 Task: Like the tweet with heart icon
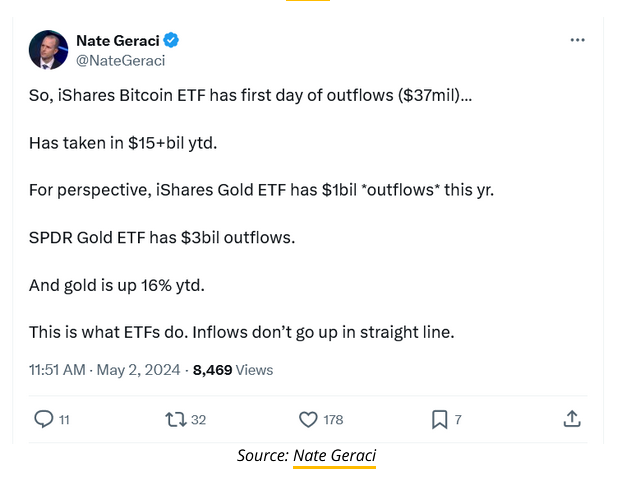(308, 419)
